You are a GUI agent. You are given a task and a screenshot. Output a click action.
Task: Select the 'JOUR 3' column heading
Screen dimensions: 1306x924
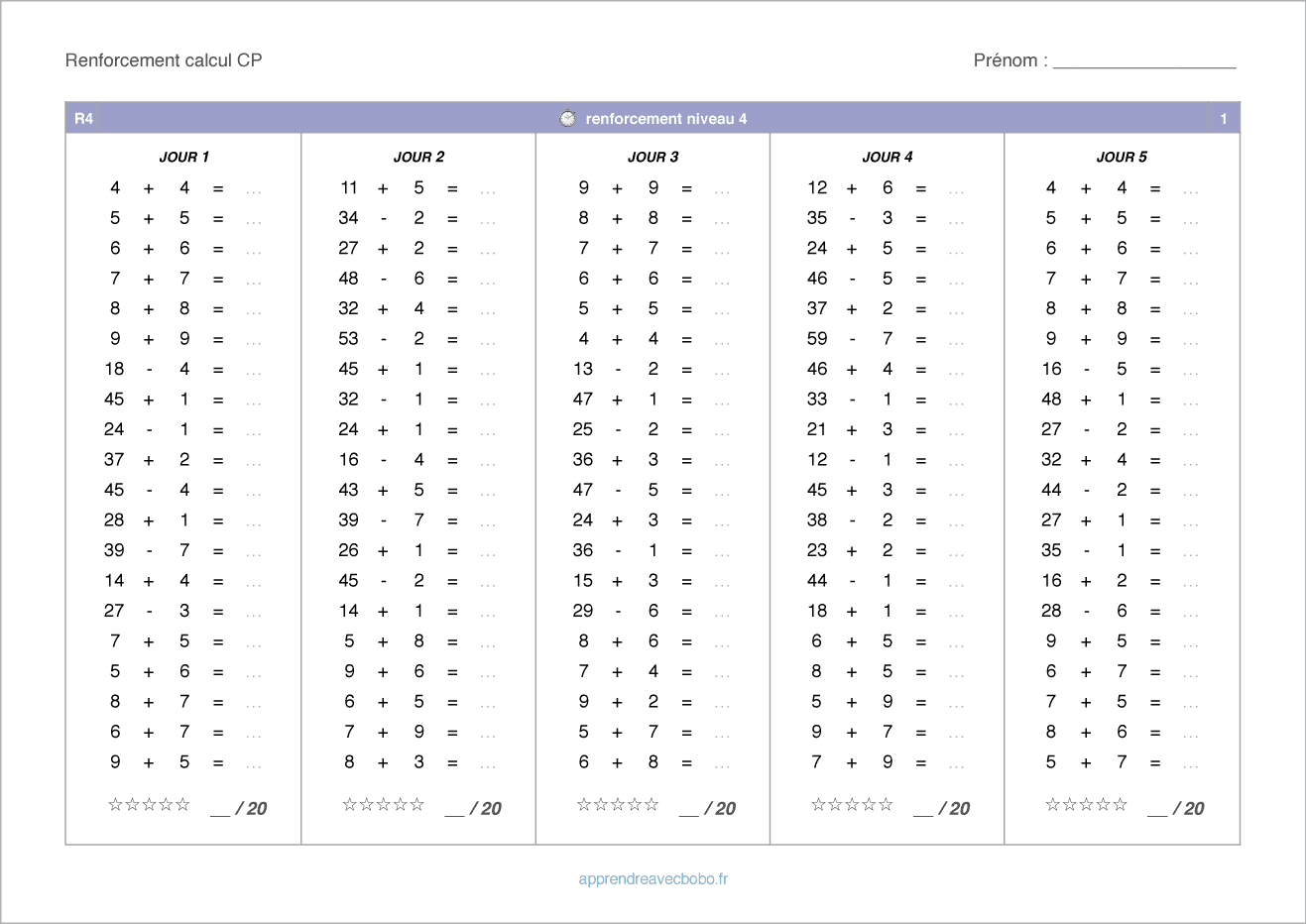pos(653,157)
